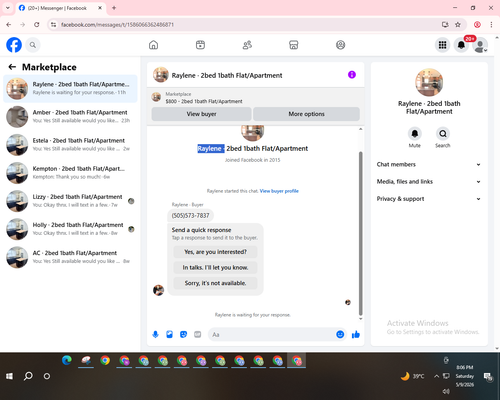Select the Messenger | Facebook tab
Screen dimensions: 500x400
tap(58, 8)
